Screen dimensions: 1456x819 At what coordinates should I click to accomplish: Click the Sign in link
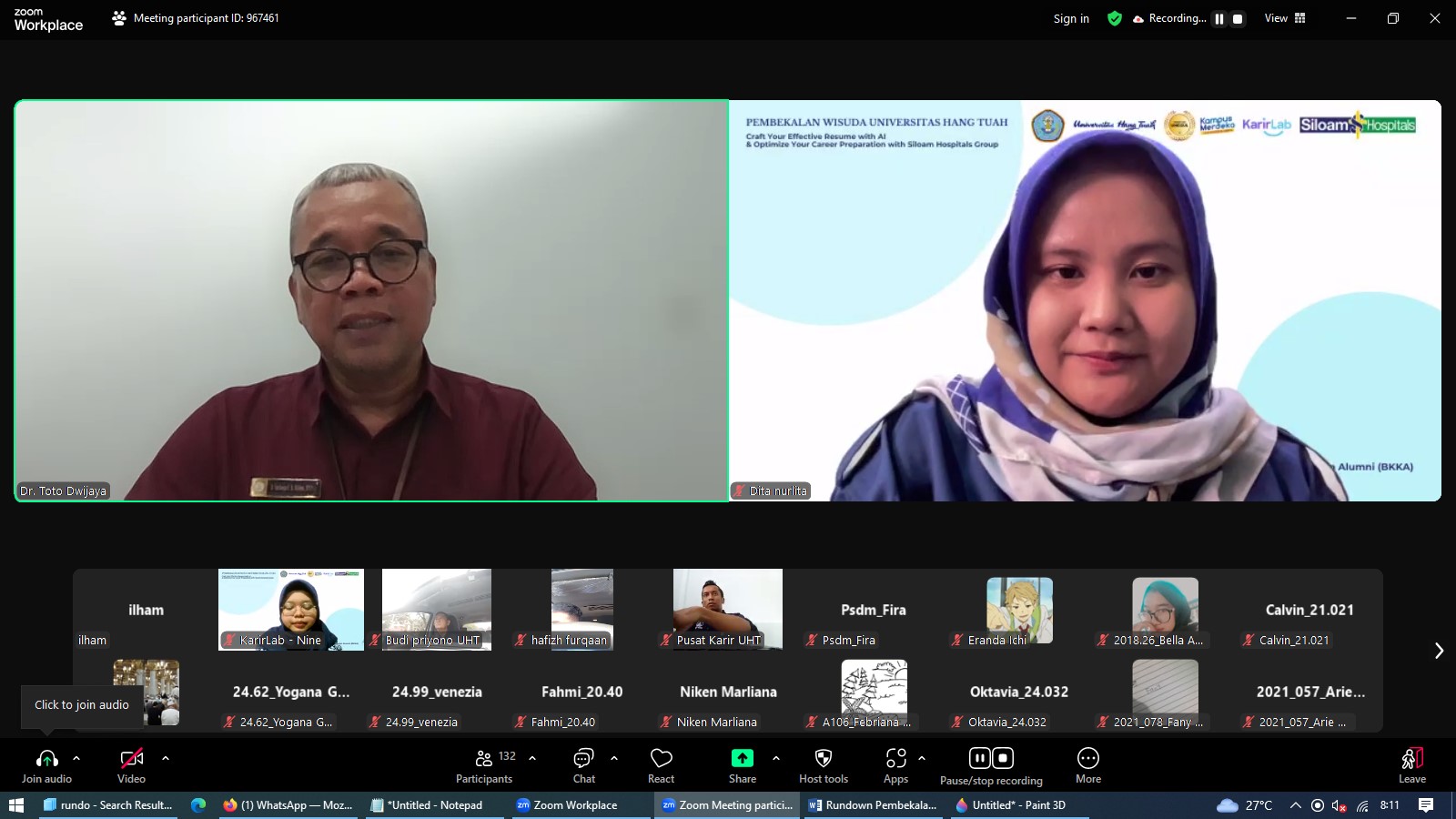[x=1071, y=18]
